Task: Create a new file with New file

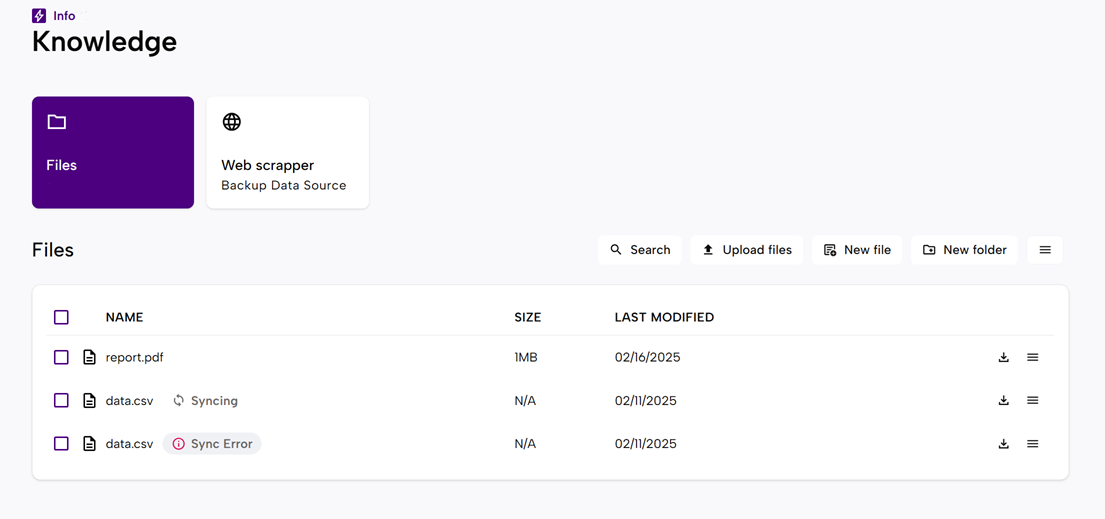Action: click(x=857, y=250)
